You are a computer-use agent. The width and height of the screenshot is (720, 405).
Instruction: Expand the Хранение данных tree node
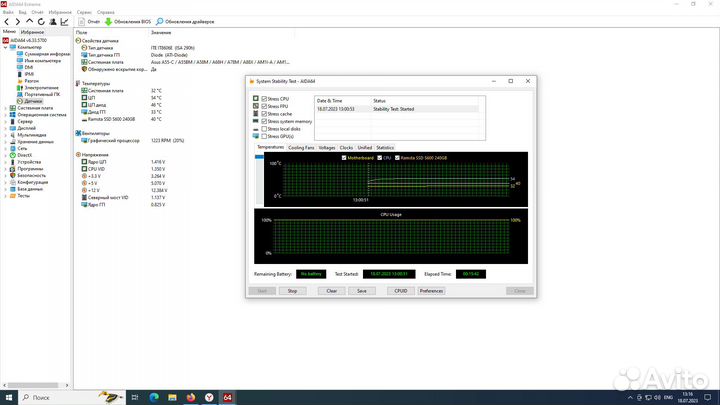6,142
